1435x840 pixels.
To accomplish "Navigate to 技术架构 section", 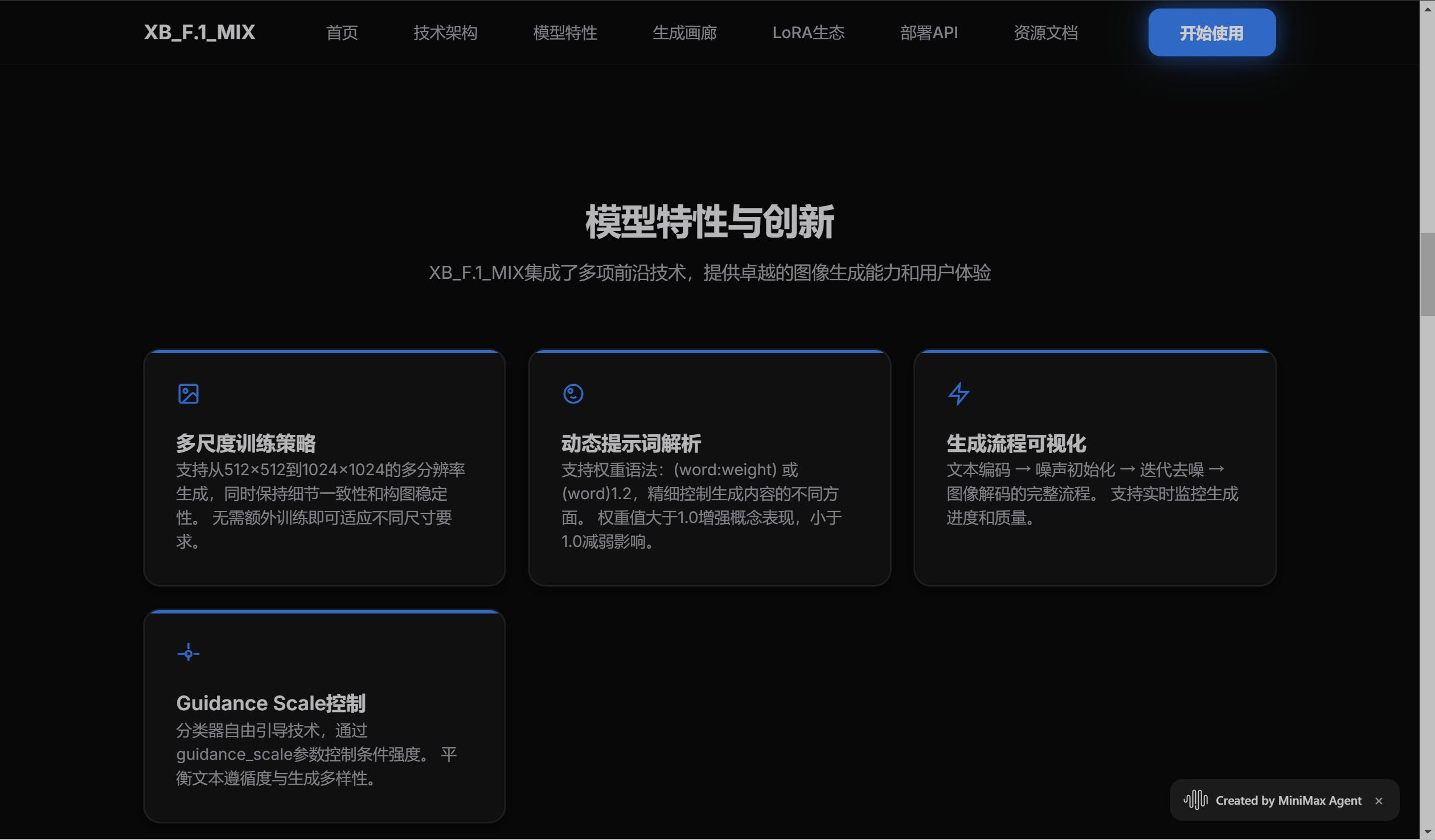I will tap(445, 32).
